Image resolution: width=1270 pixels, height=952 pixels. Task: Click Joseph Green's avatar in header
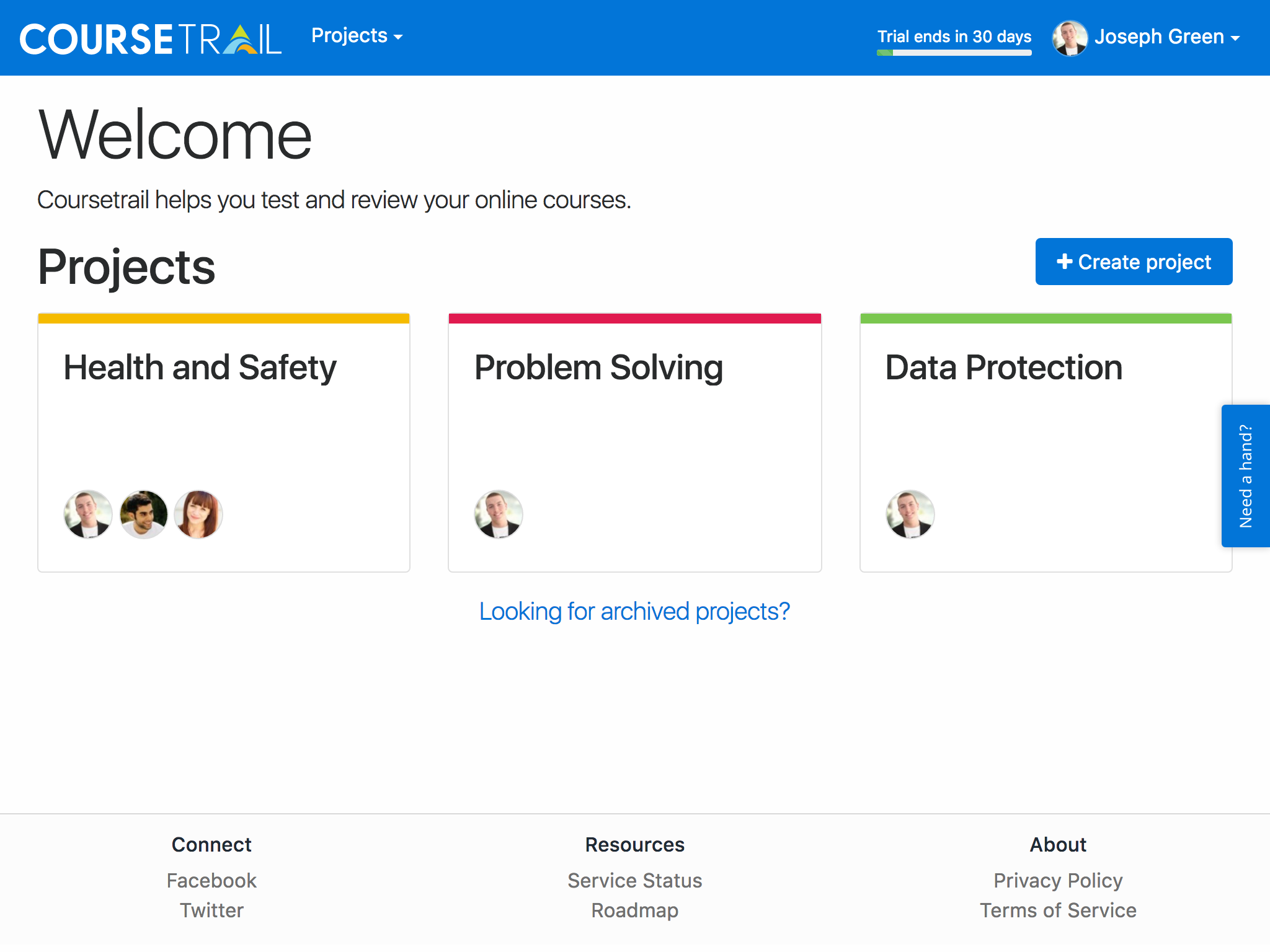point(1069,38)
